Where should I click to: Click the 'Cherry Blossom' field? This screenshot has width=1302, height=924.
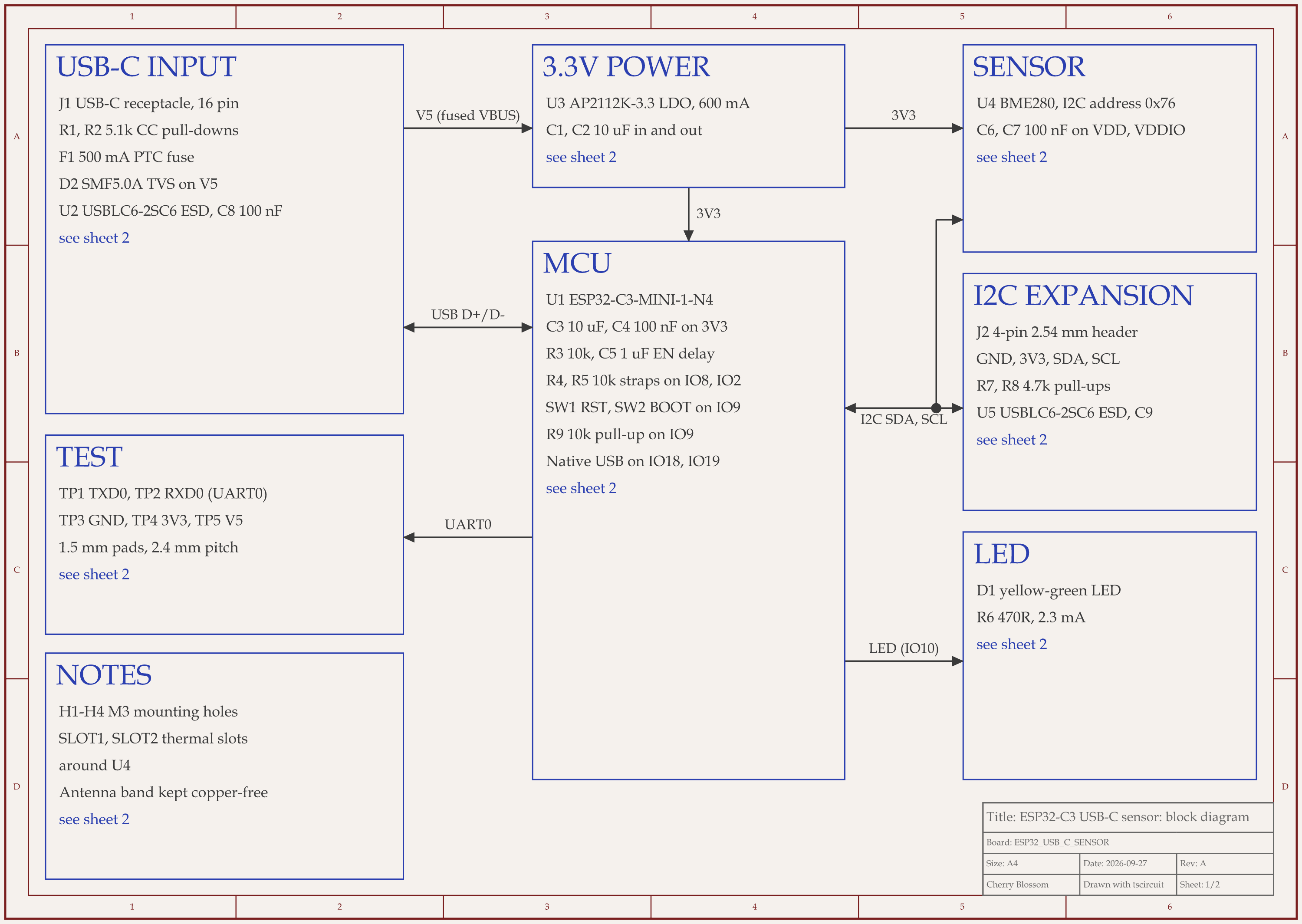(x=1031, y=885)
